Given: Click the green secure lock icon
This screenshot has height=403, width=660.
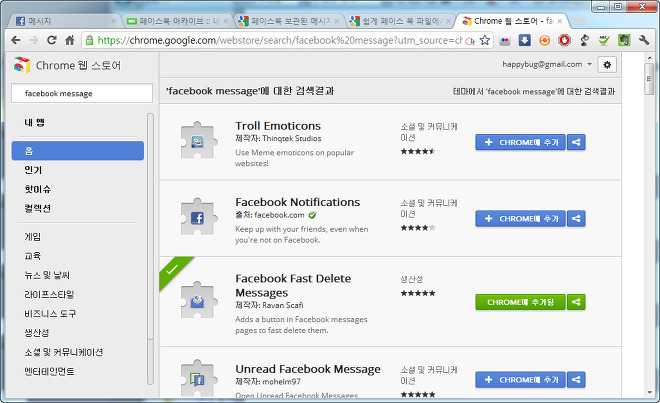Looking at the screenshot, I should click(89, 40).
